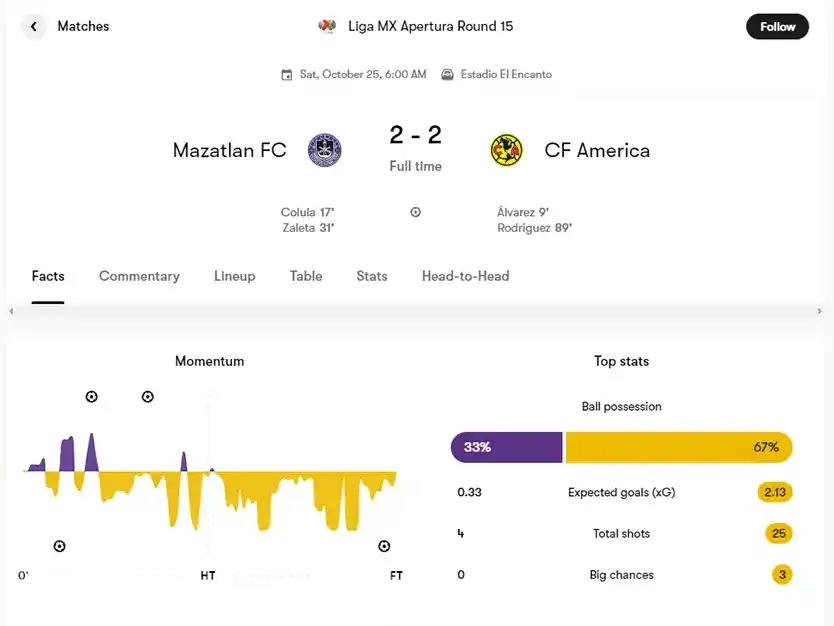Click the stadium icon next to Estadio El Encanto

click(449, 73)
